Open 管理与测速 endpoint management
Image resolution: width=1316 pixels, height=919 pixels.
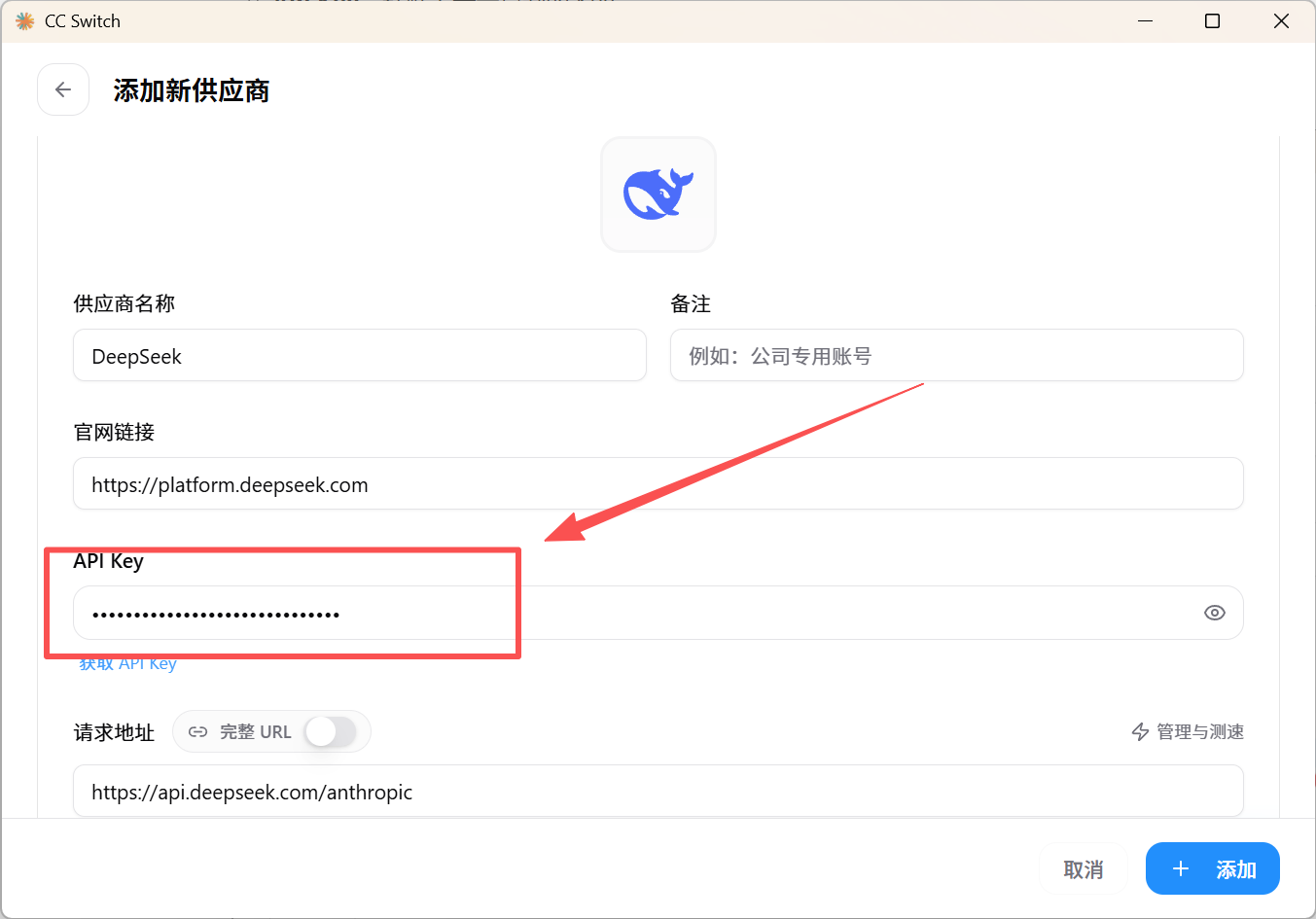[x=1188, y=731]
